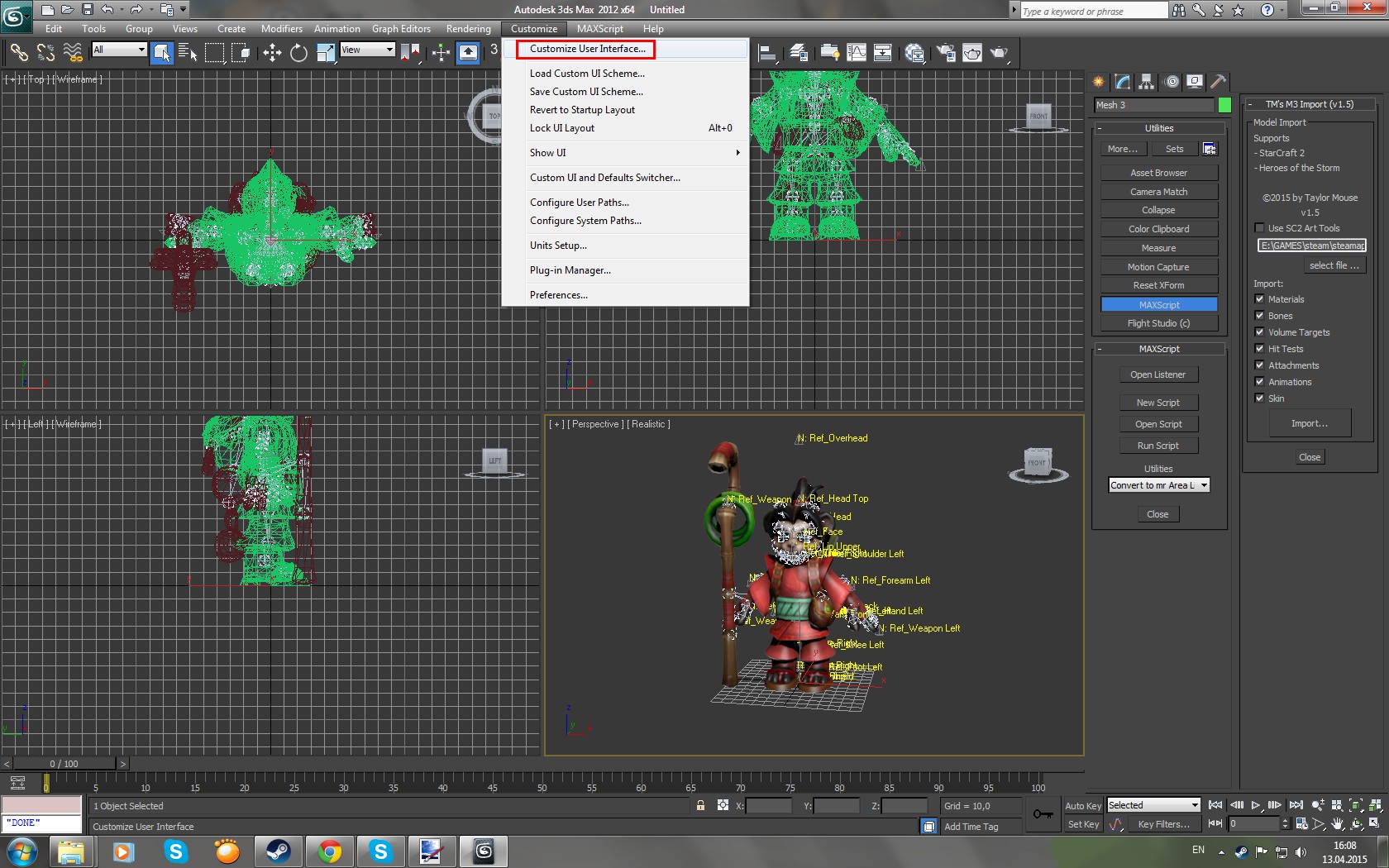Click the Bind to Space Warp tool

click(74, 53)
